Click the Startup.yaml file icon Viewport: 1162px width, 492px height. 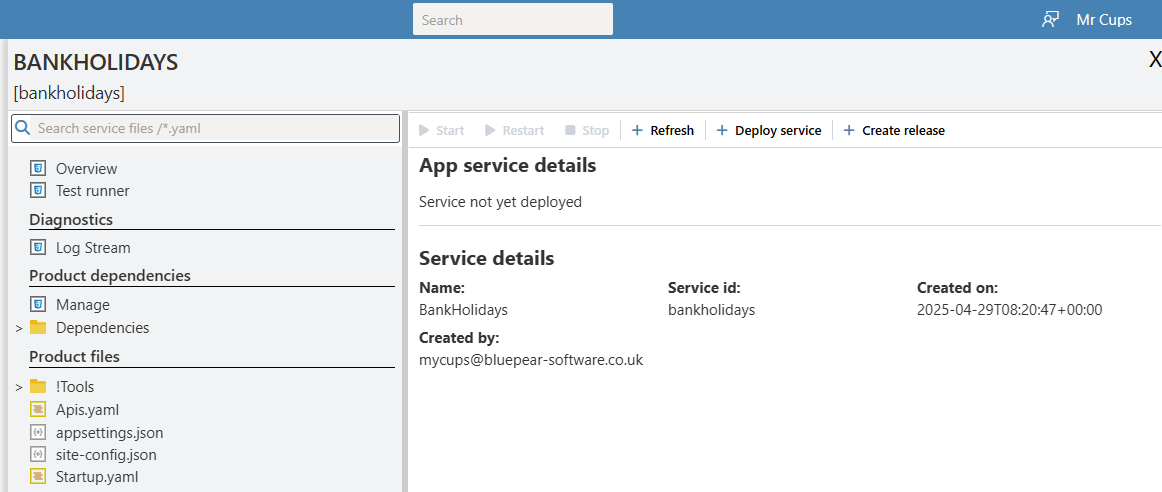(38, 477)
